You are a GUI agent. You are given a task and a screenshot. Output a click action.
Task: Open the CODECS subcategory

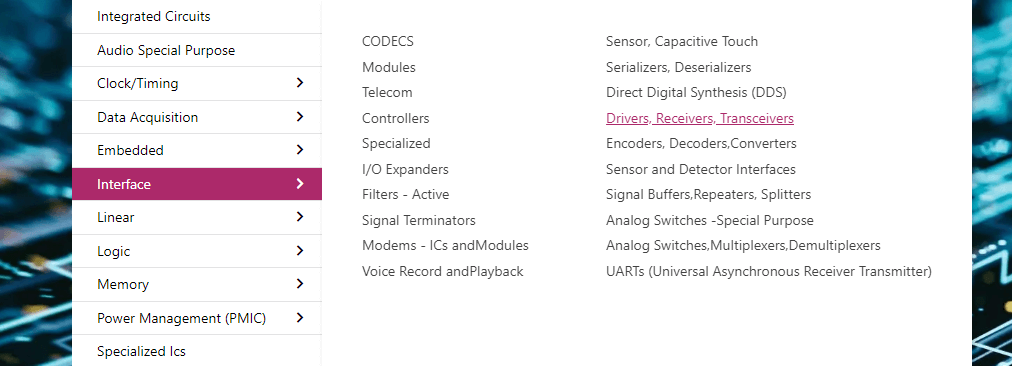[x=388, y=41]
